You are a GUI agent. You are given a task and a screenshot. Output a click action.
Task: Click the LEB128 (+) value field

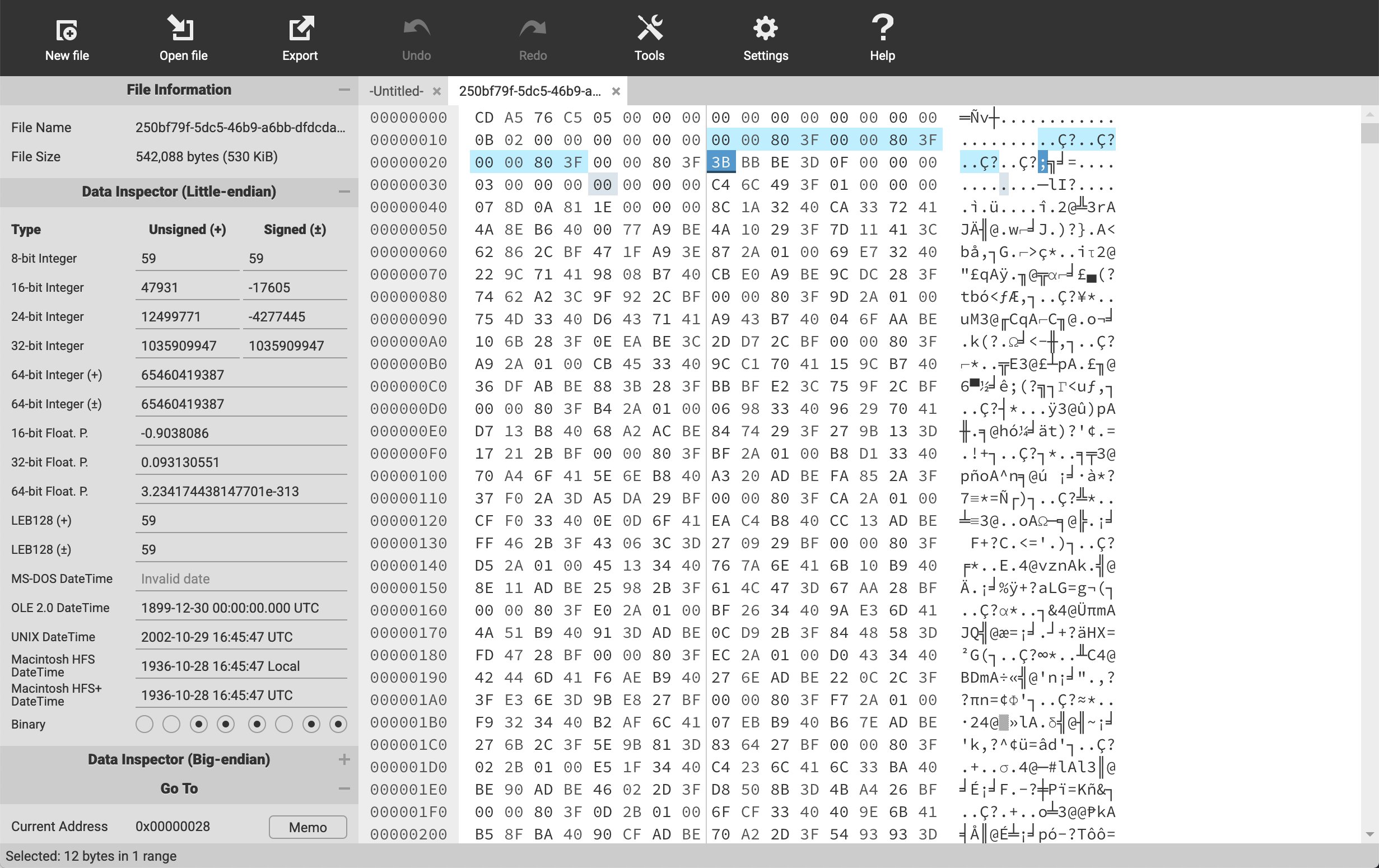pyautogui.click(x=241, y=520)
